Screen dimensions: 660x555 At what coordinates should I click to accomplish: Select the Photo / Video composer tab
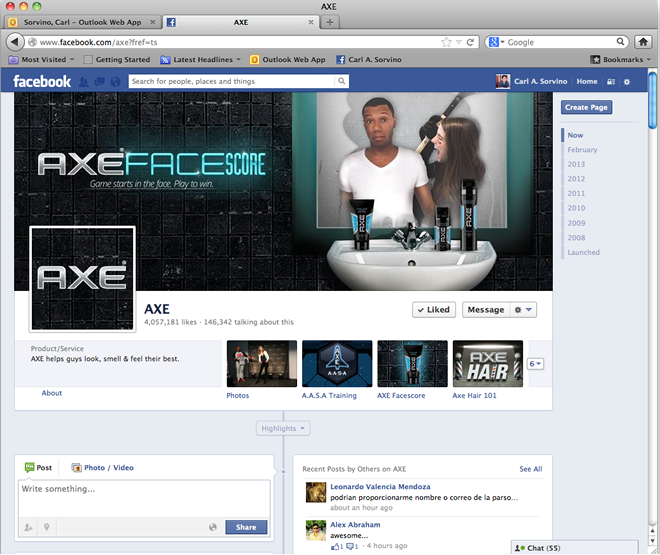(102, 467)
